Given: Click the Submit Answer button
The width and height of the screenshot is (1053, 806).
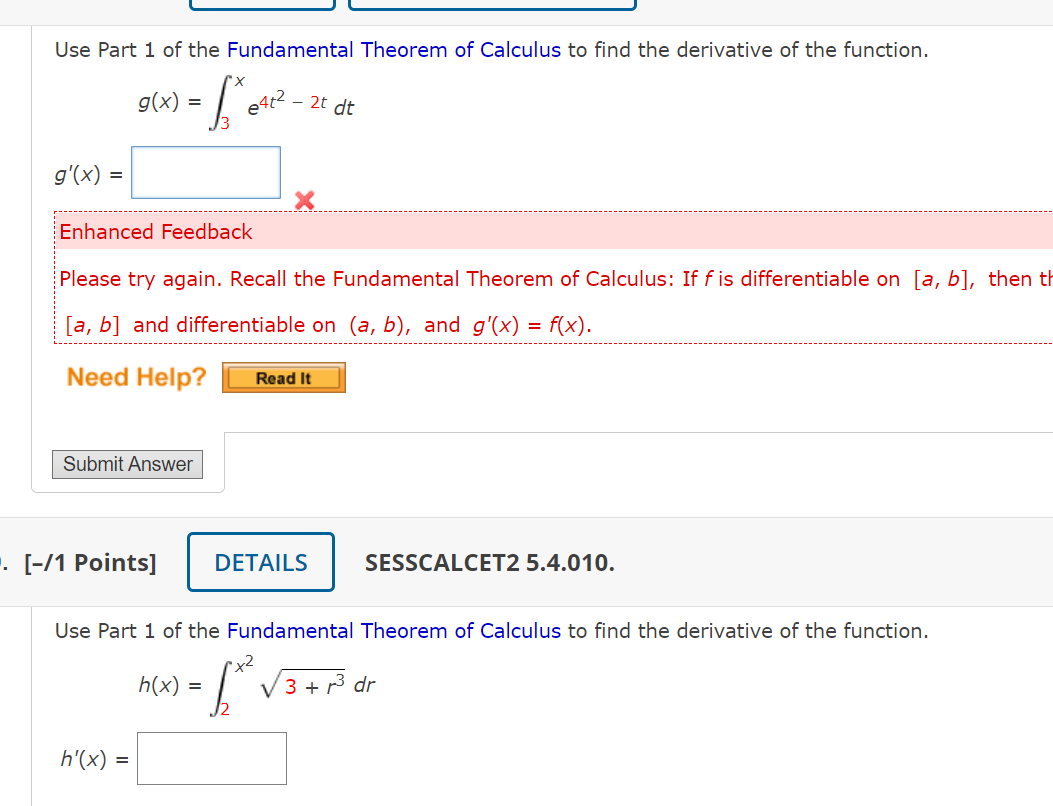Looking at the screenshot, I should coord(127,464).
